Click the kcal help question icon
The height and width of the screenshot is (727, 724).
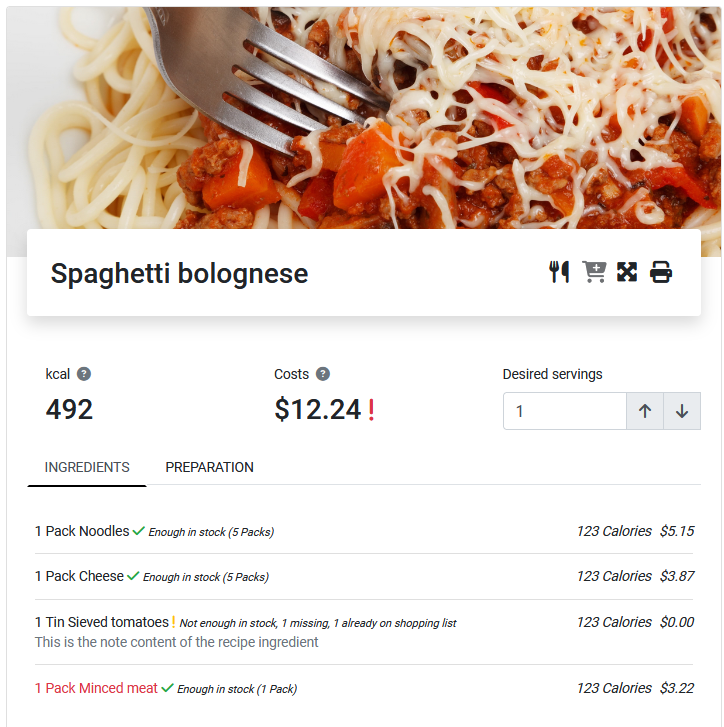[x=84, y=374]
